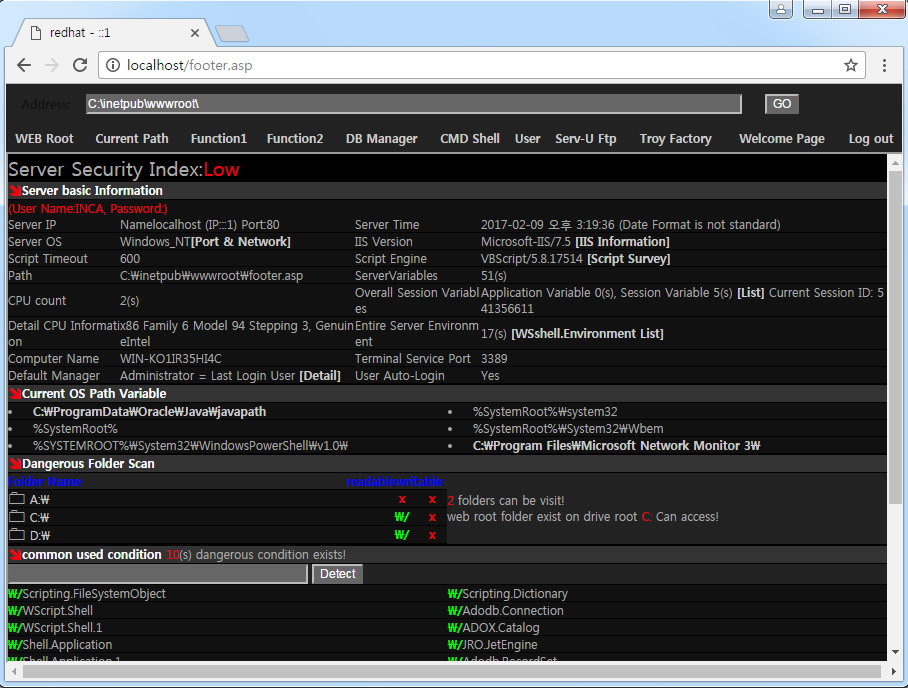The image size is (908, 688).
Task: Open WEB Root menu item
Action: (45, 139)
